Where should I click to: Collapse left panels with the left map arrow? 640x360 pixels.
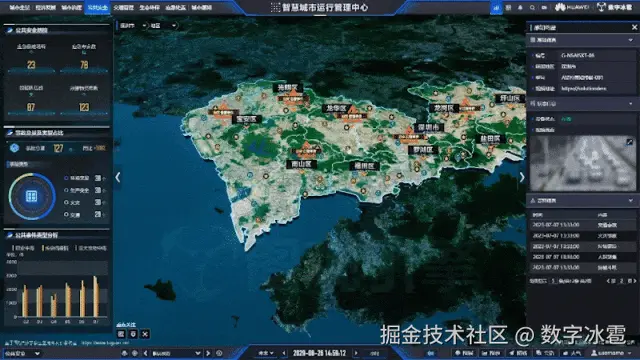118,177
